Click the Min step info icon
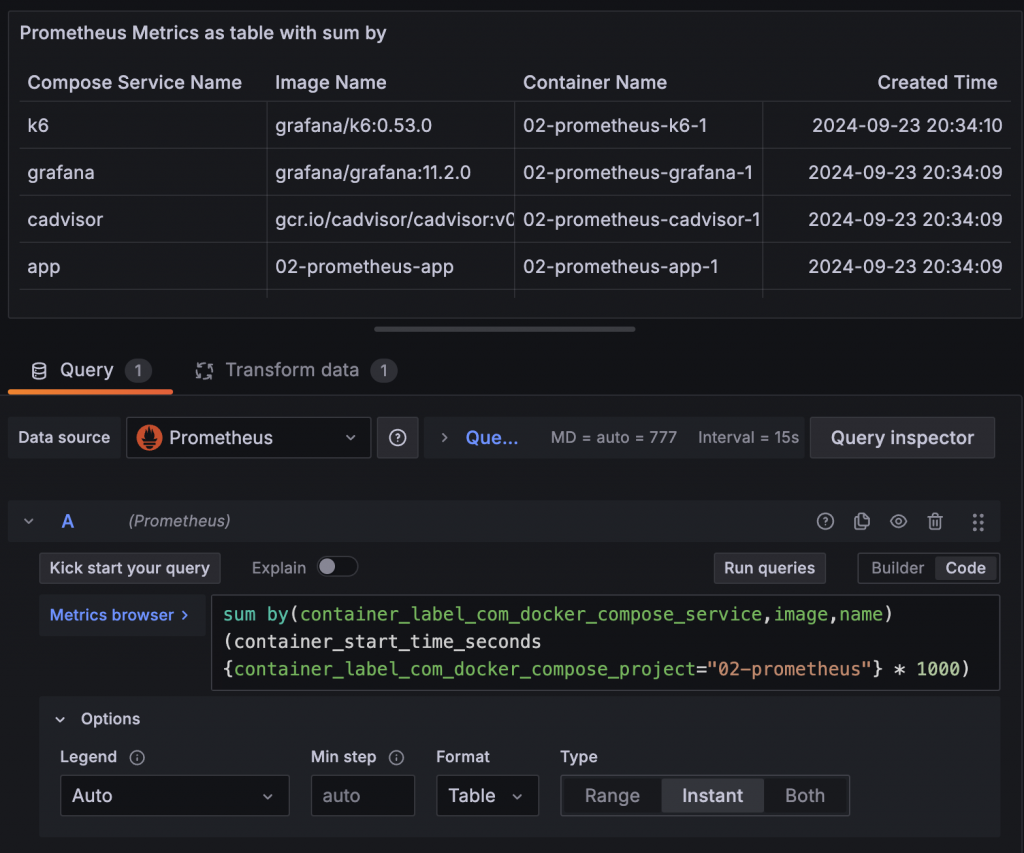 point(396,757)
